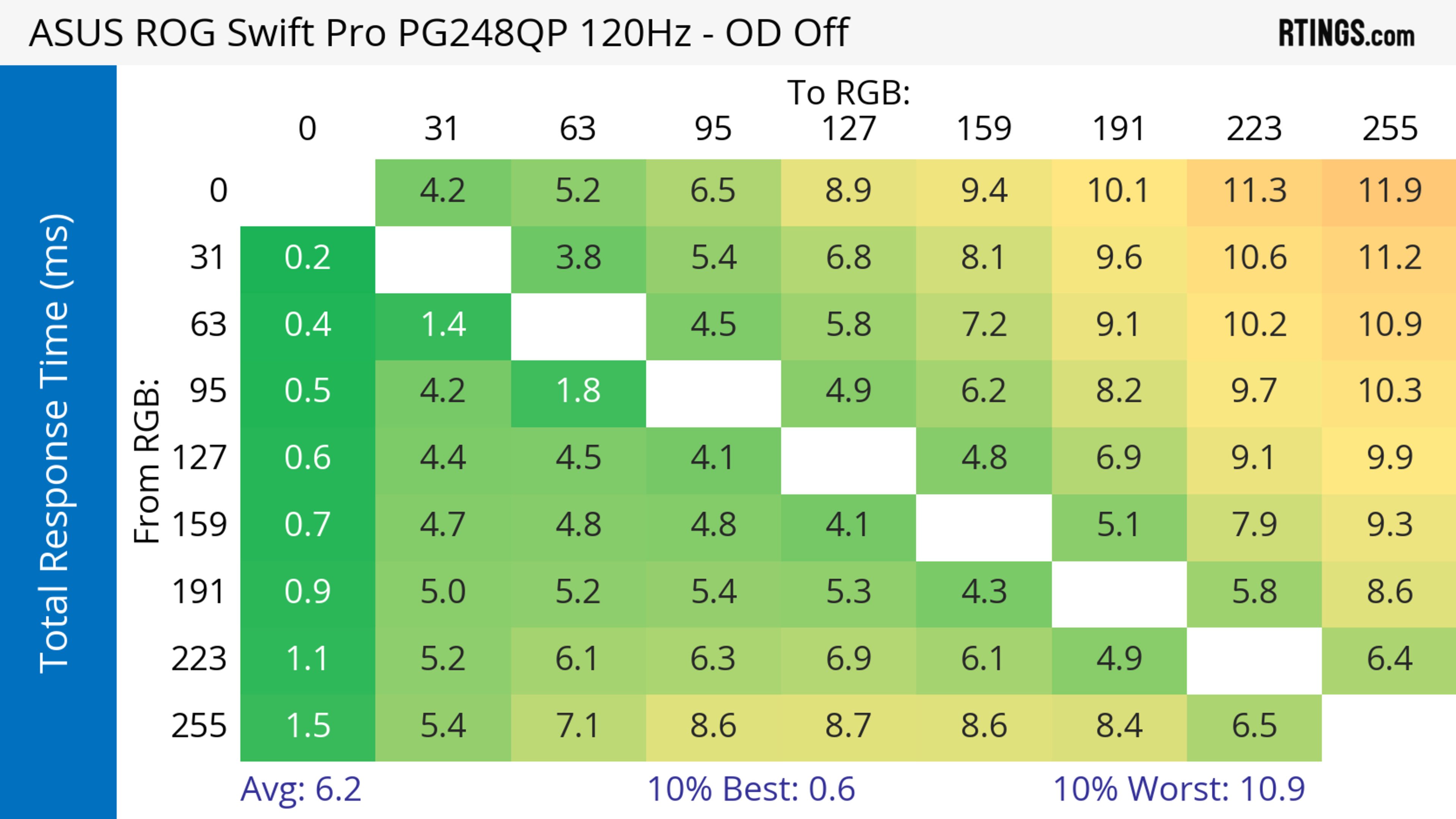Click the 127 column header
The width and height of the screenshot is (1456, 819).
[849, 129]
